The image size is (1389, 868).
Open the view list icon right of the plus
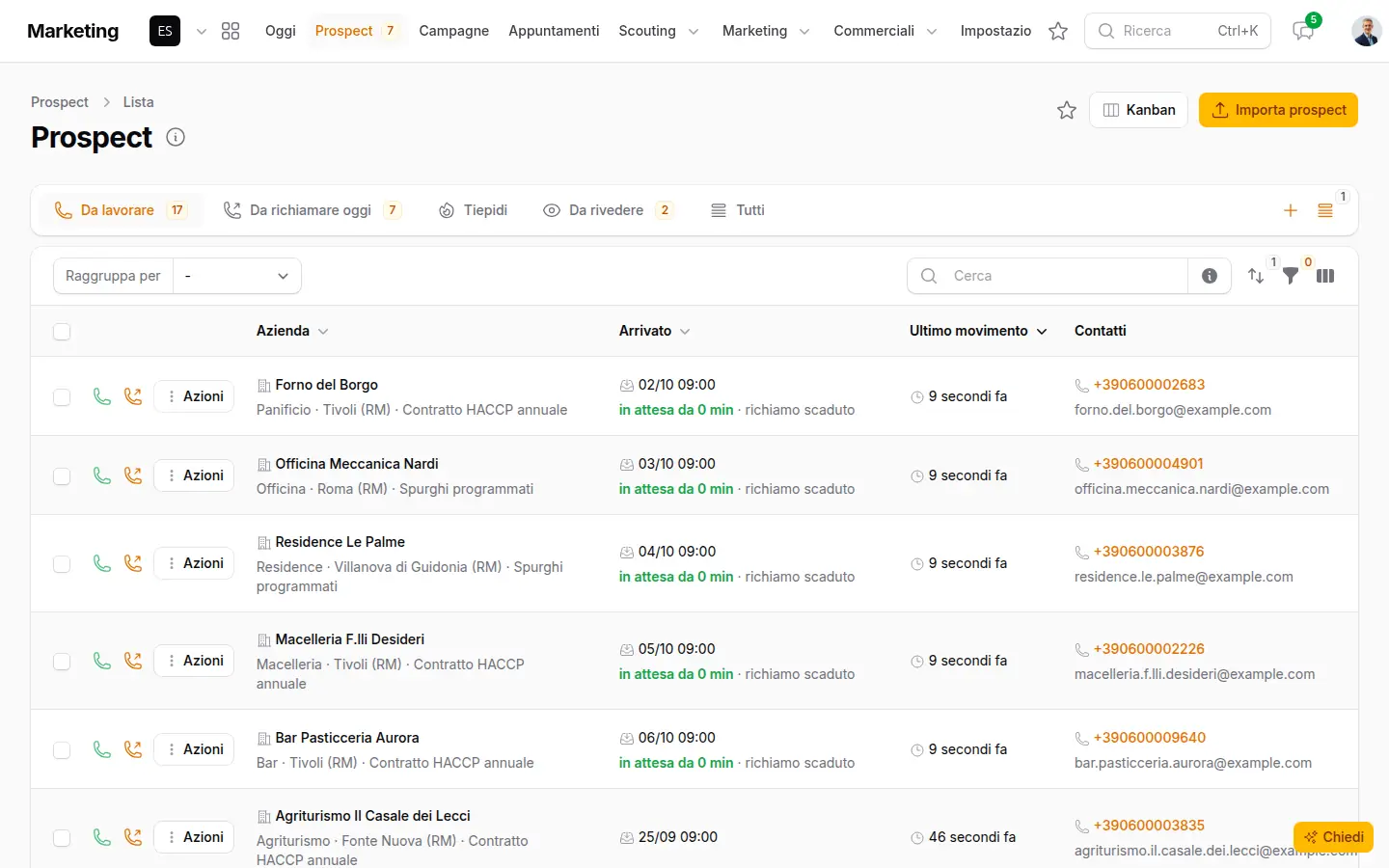(1325, 210)
